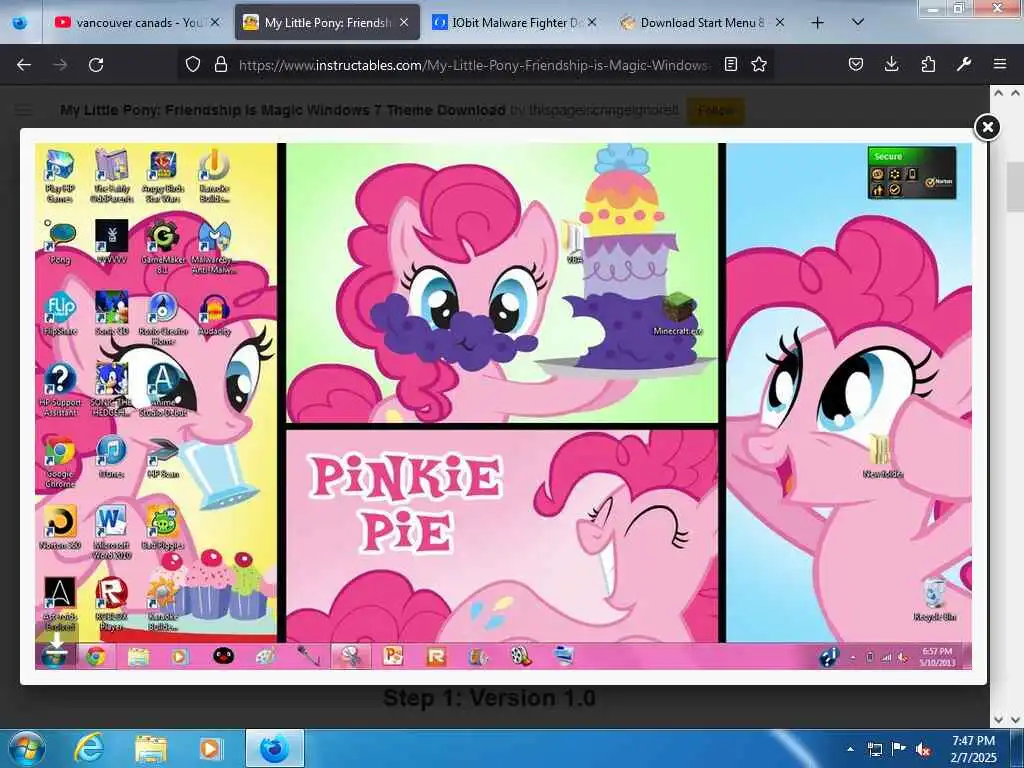Screen dimensions: 1024x768
Task: Click the muted volume tray icon
Action: click(923, 749)
